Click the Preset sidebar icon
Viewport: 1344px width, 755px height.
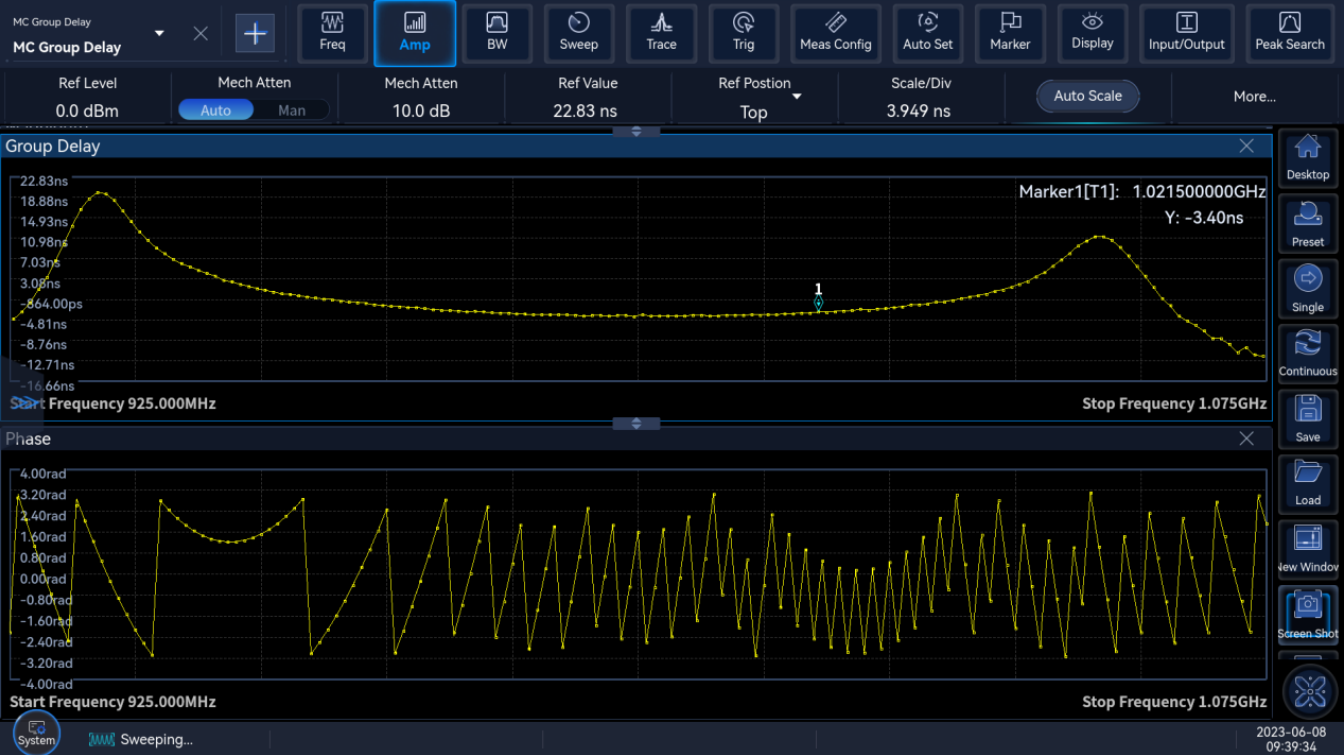click(1308, 223)
